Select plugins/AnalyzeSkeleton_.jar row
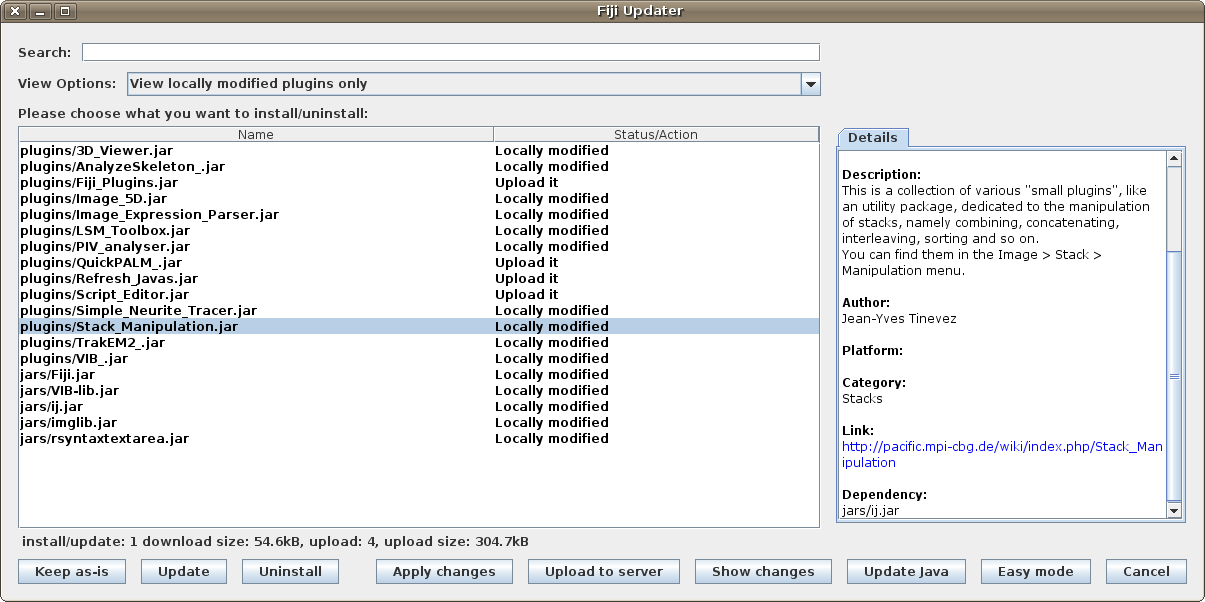 point(419,167)
